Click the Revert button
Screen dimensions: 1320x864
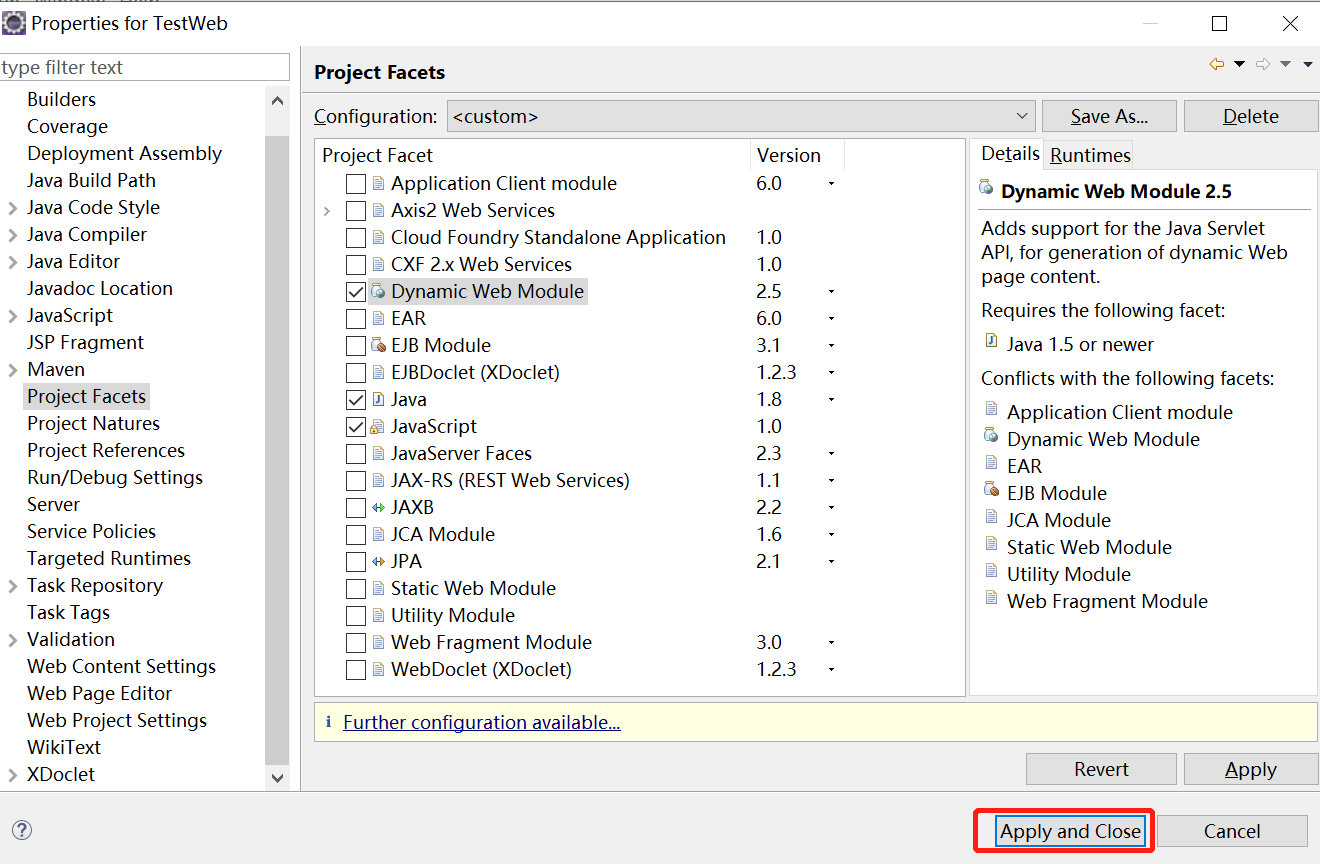point(1101,769)
